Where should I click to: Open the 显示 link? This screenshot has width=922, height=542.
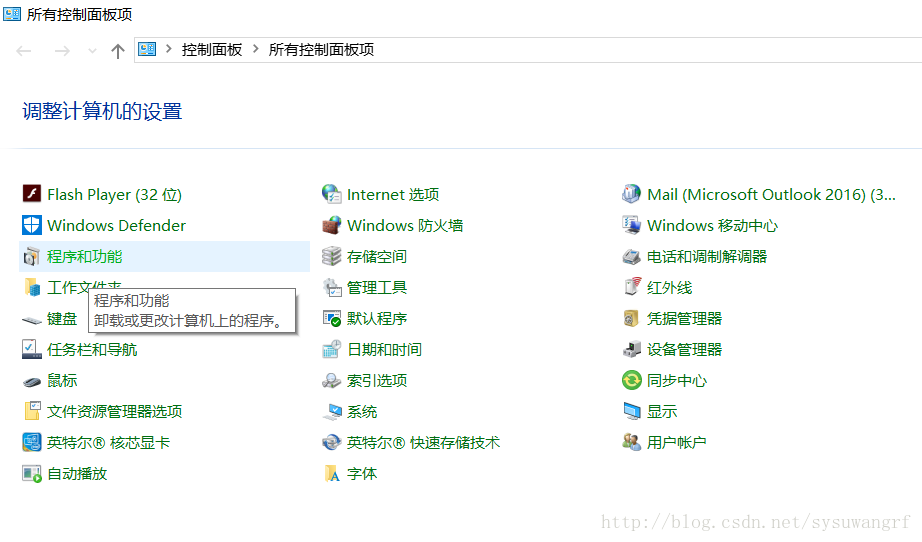pos(662,411)
